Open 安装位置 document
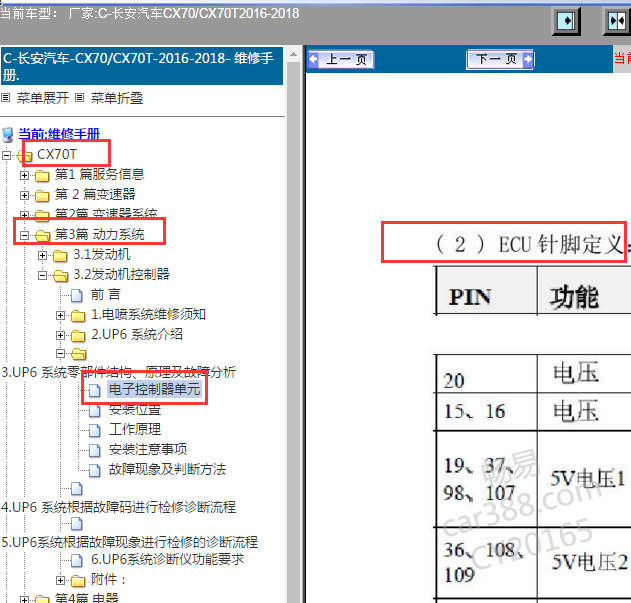 pos(135,409)
